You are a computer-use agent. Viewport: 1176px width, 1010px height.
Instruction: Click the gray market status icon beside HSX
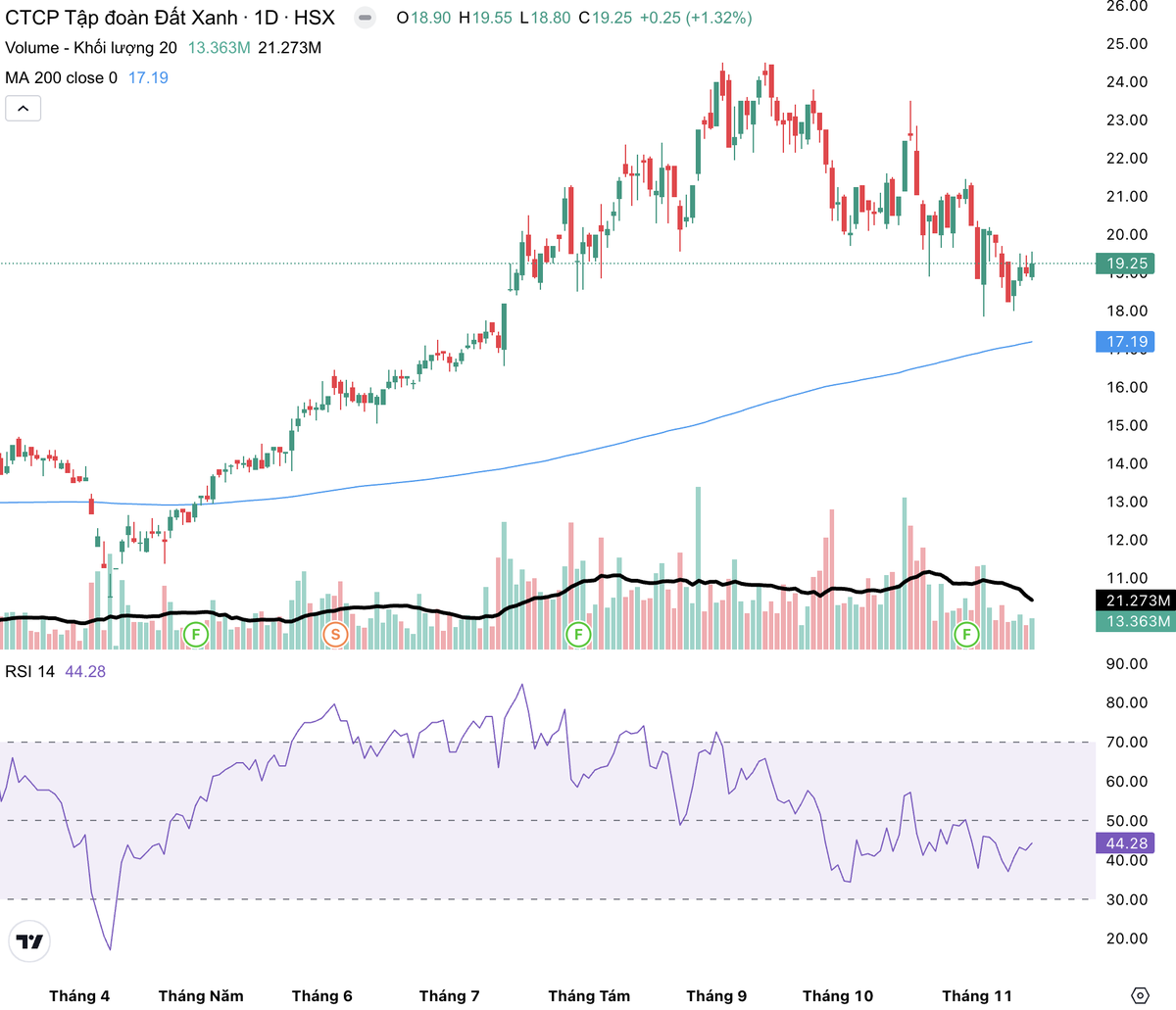click(365, 18)
